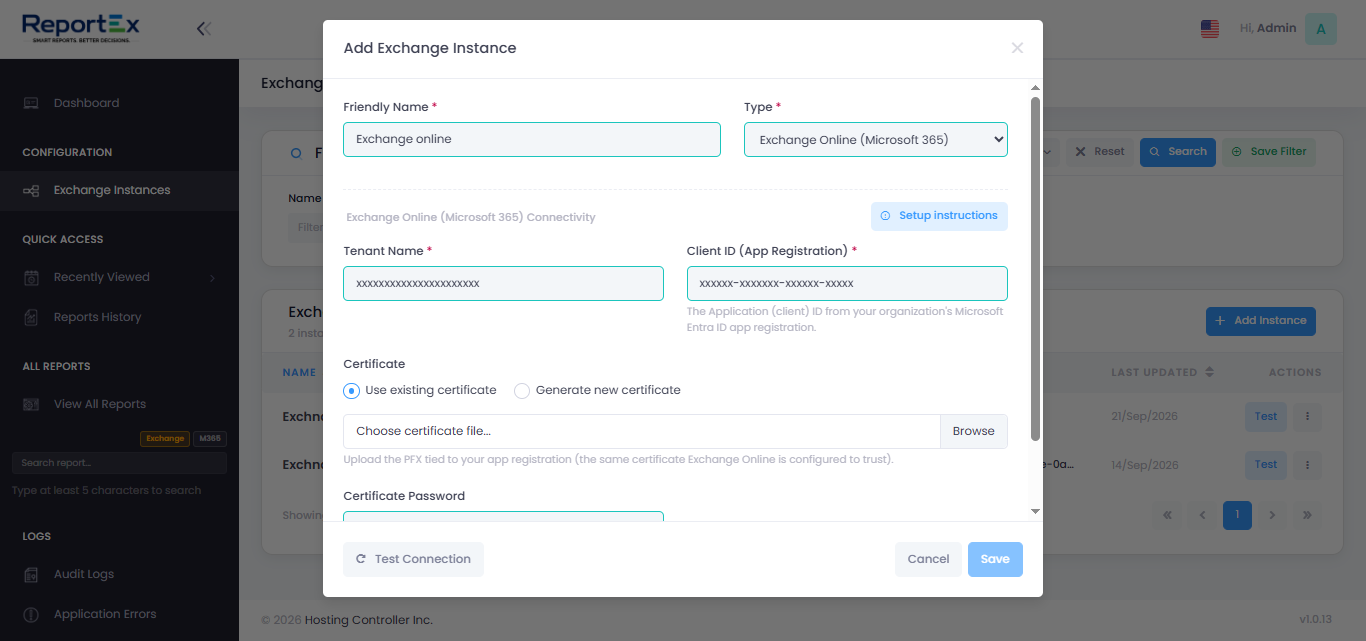Close the Add Exchange Instance dialog
The width and height of the screenshot is (1366, 641).
pos(1017,48)
